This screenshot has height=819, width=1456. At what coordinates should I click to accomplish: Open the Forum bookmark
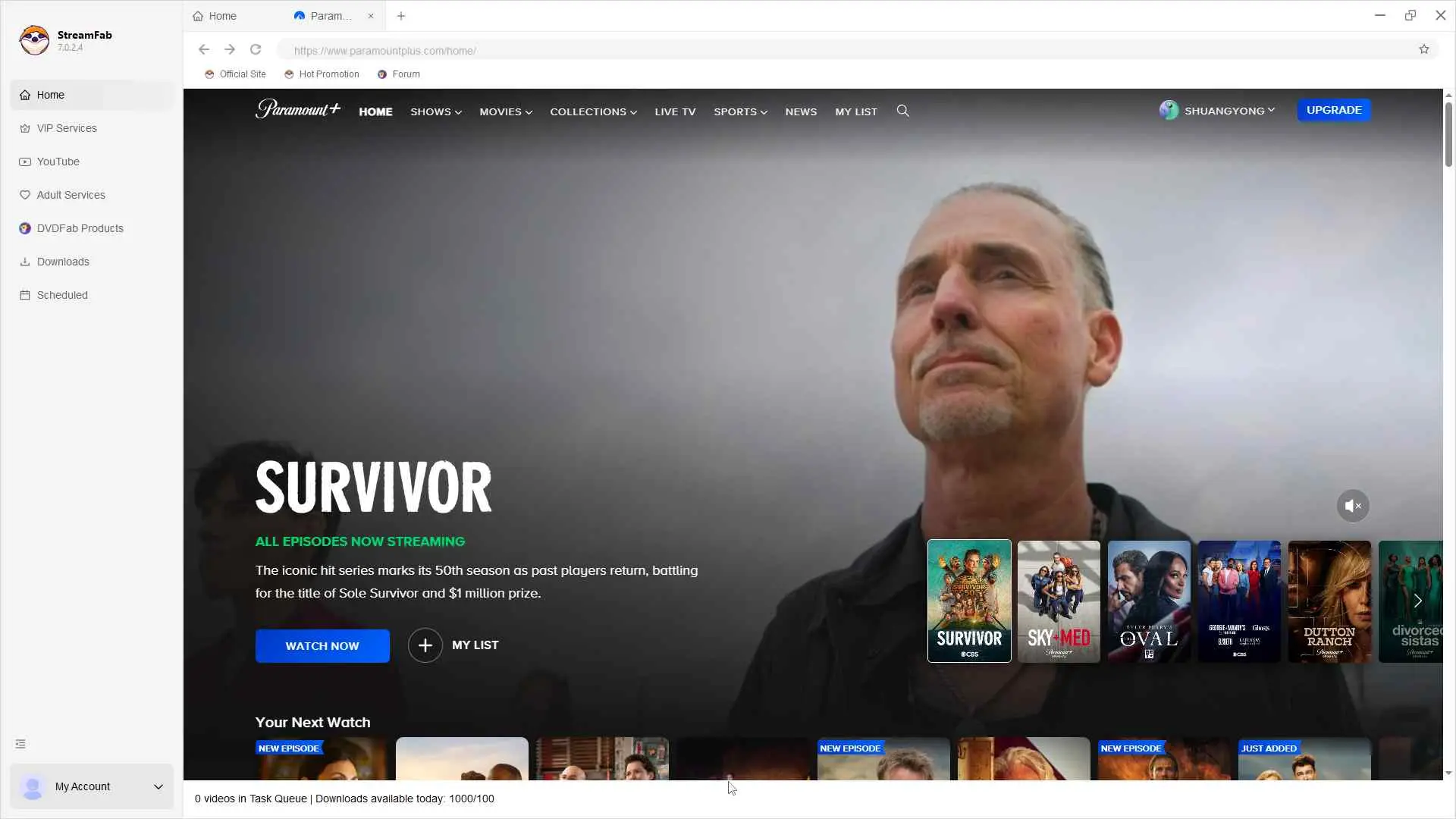point(399,74)
